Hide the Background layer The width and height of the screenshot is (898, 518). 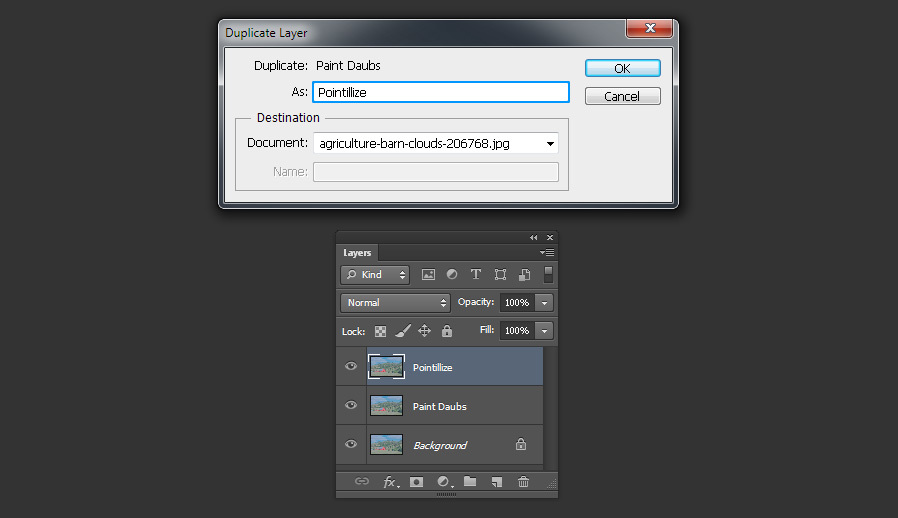[351, 444]
